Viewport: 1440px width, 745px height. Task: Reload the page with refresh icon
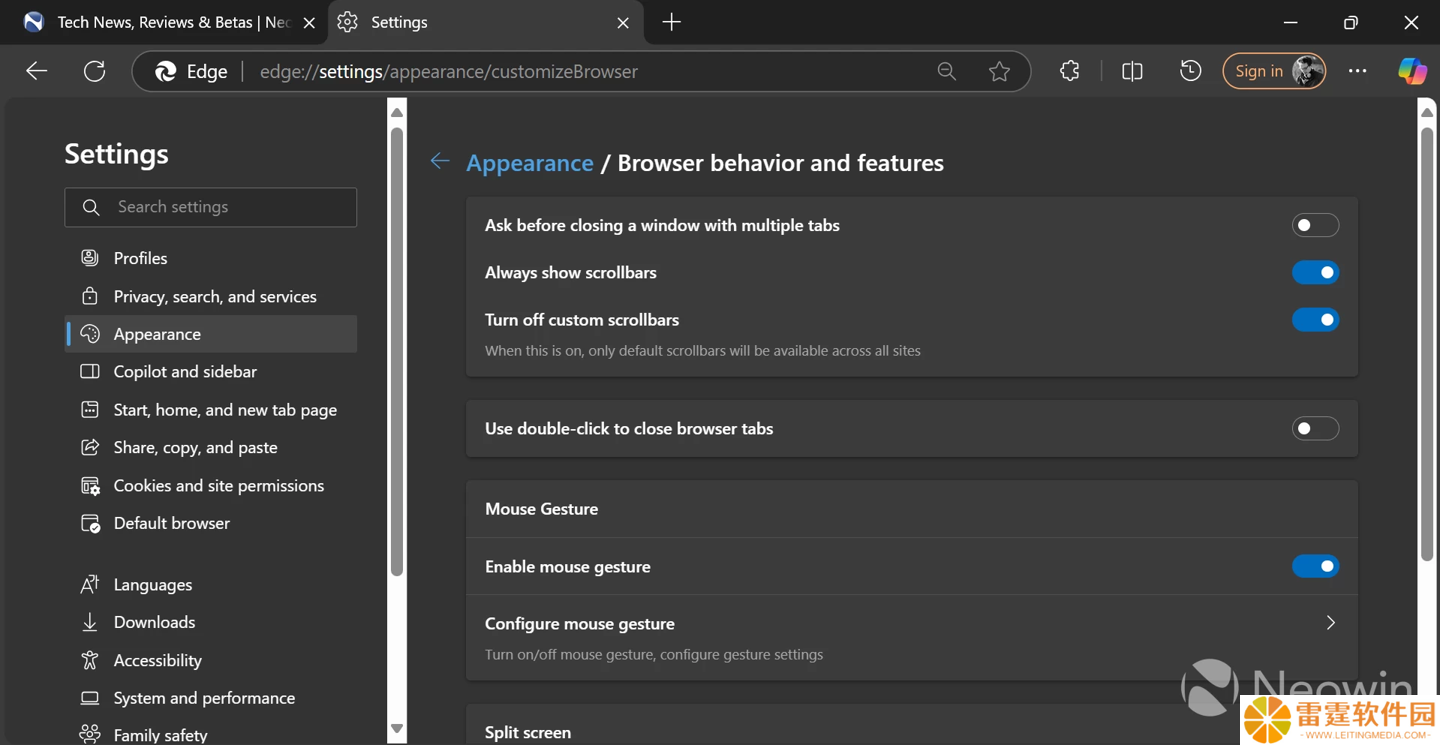[94, 71]
